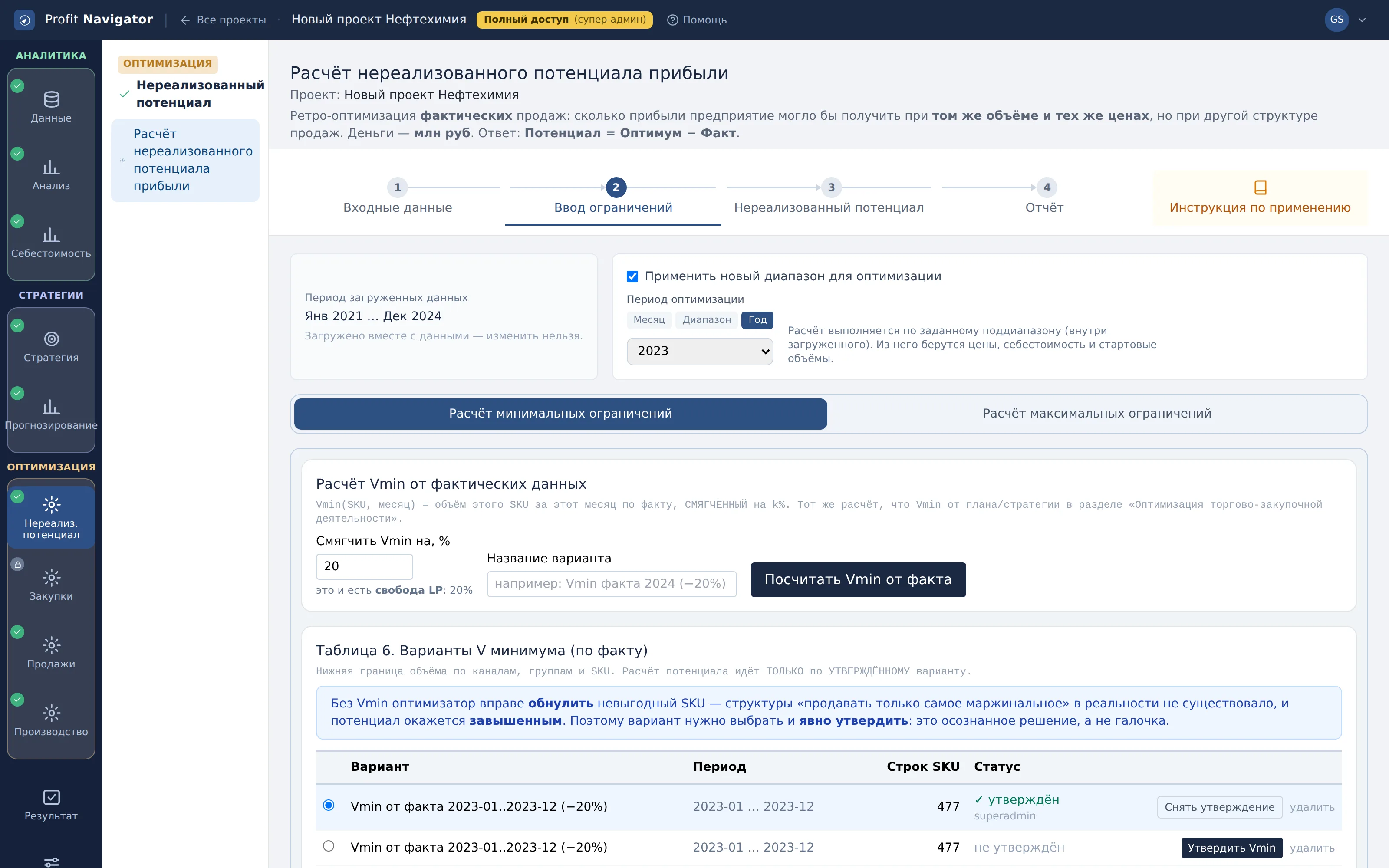The width and height of the screenshot is (1389, 868).
Task: Select radio of the approved Vmin variant
Action: click(328, 805)
